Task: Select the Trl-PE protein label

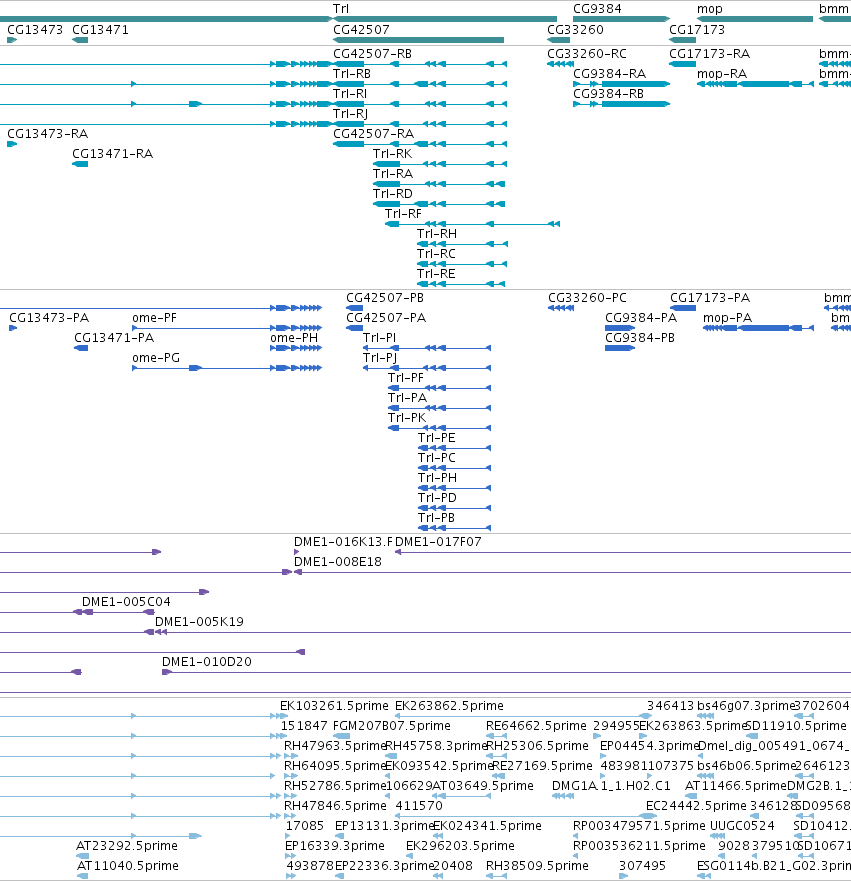Action: [436, 437]
